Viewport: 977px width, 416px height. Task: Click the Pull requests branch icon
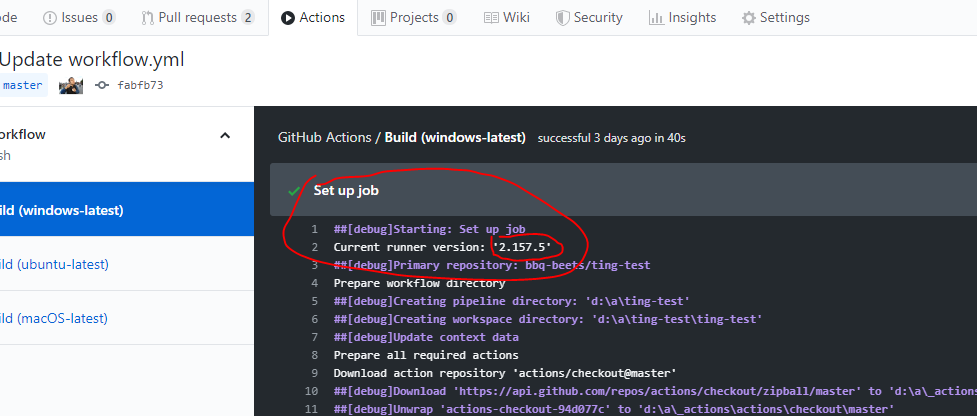click(x=148, y=18)
